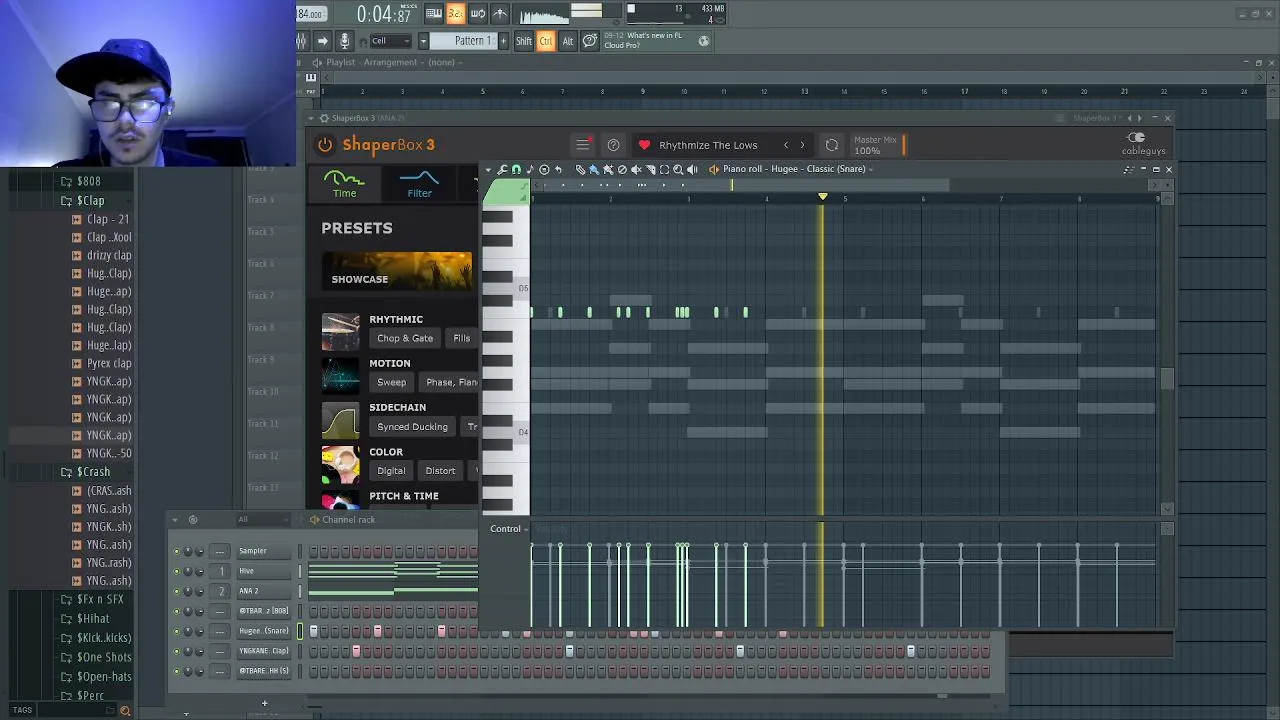Mute the Hive channel green light
Screen dimensions: 1280x720
click(177, 571)
